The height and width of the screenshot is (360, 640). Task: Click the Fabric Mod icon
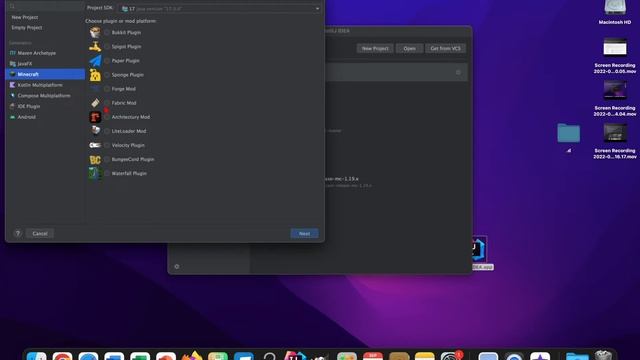tap(95, 103)
